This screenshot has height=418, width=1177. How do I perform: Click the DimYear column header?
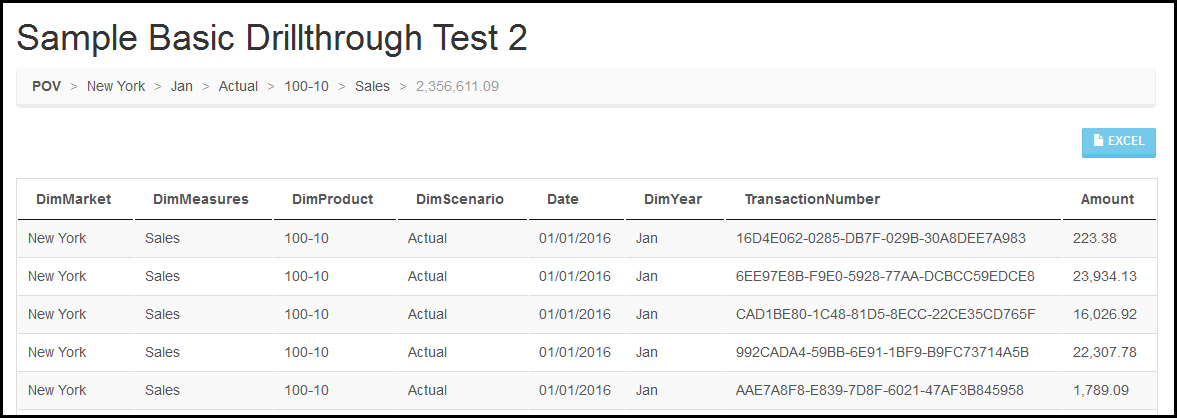673,199
